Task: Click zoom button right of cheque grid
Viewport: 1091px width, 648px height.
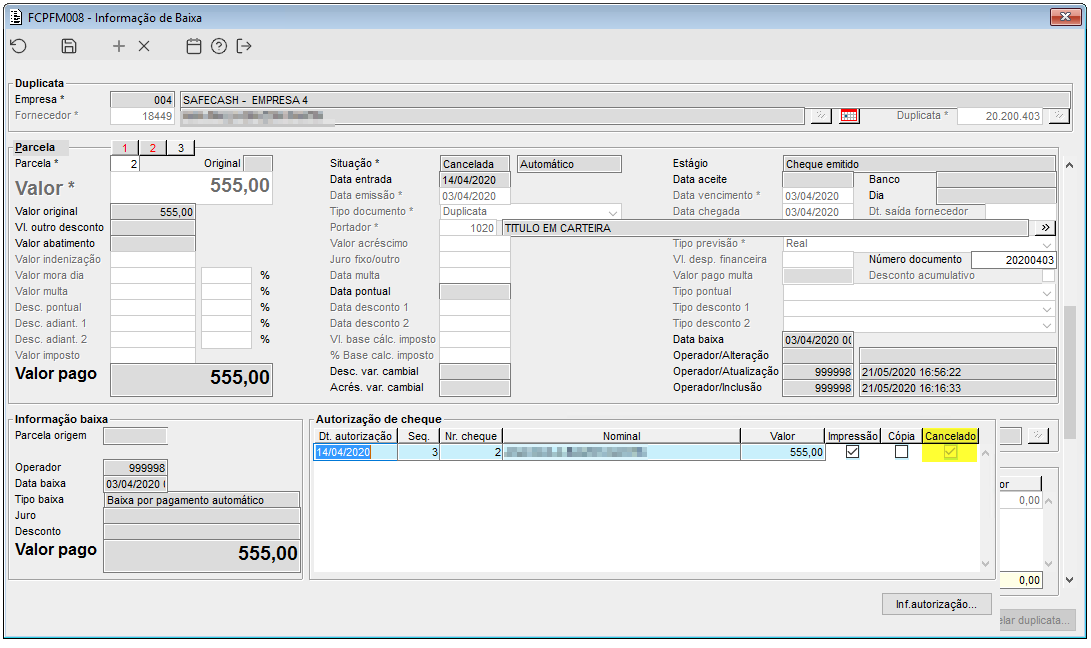Action: (1038, 436)
